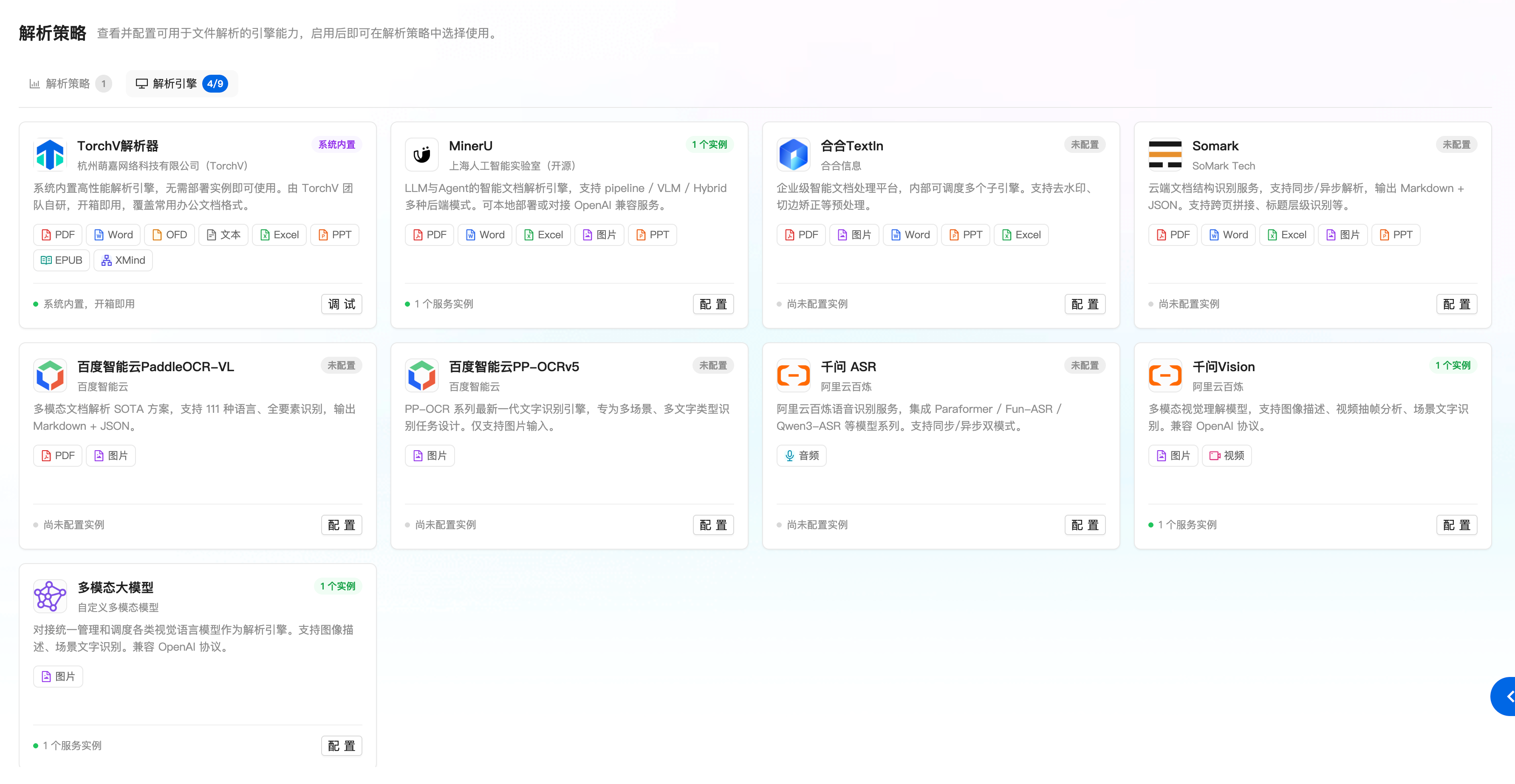Click 配置 button for MinerU
Viewport: 1515px width, 784px height.
pyautogui.click(x=713, y=305)
